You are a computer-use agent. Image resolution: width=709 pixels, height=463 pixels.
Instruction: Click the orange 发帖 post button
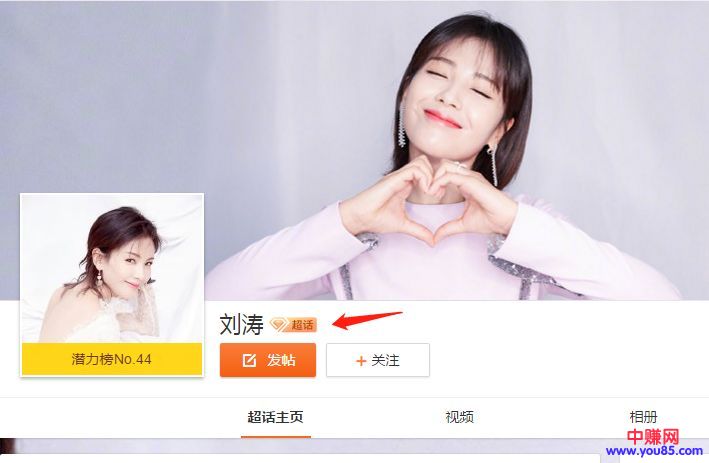pos(268,360)
